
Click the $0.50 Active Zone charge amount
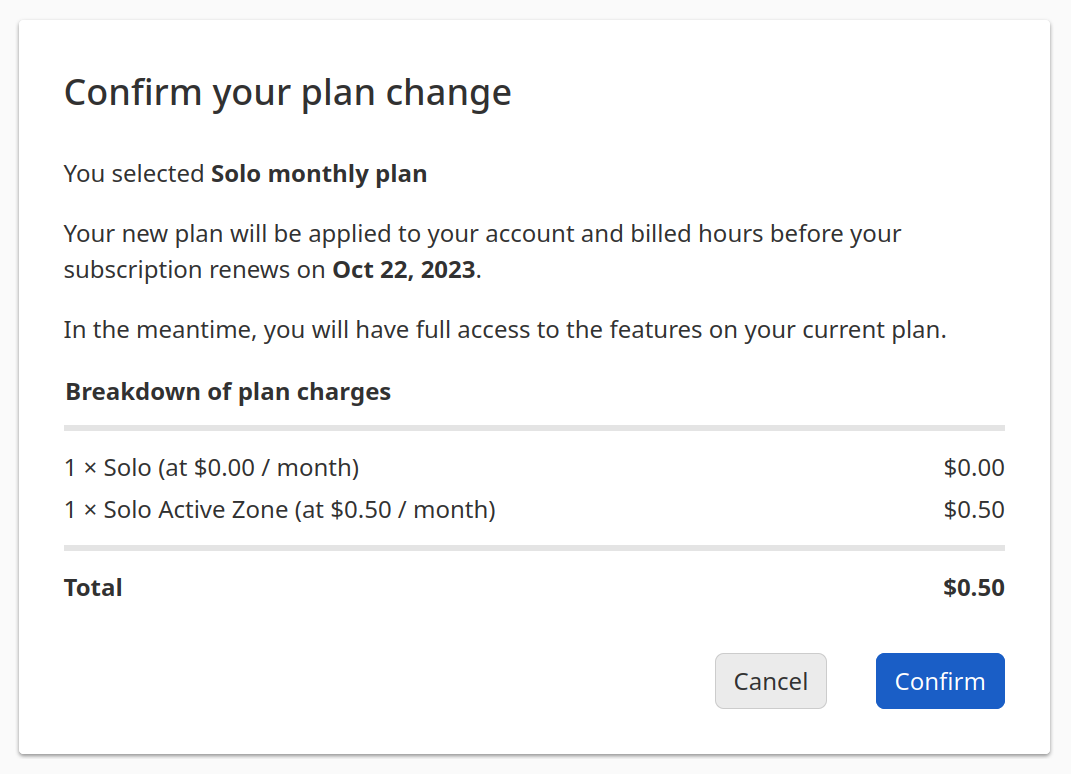[973, 510]
